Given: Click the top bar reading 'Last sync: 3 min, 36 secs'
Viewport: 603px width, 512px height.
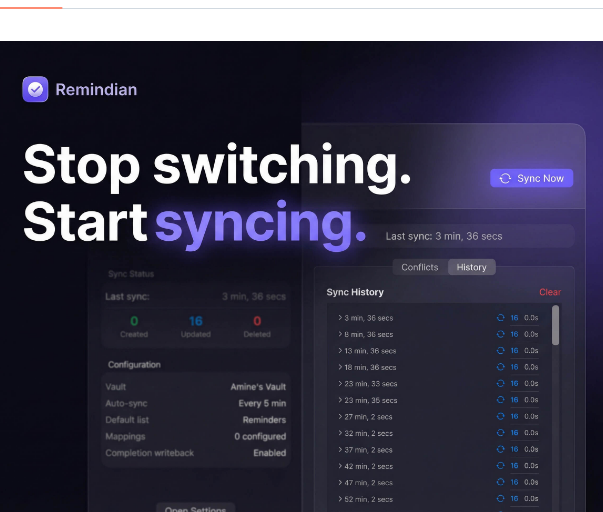Looking at the screenshot, I should point(444,236).
